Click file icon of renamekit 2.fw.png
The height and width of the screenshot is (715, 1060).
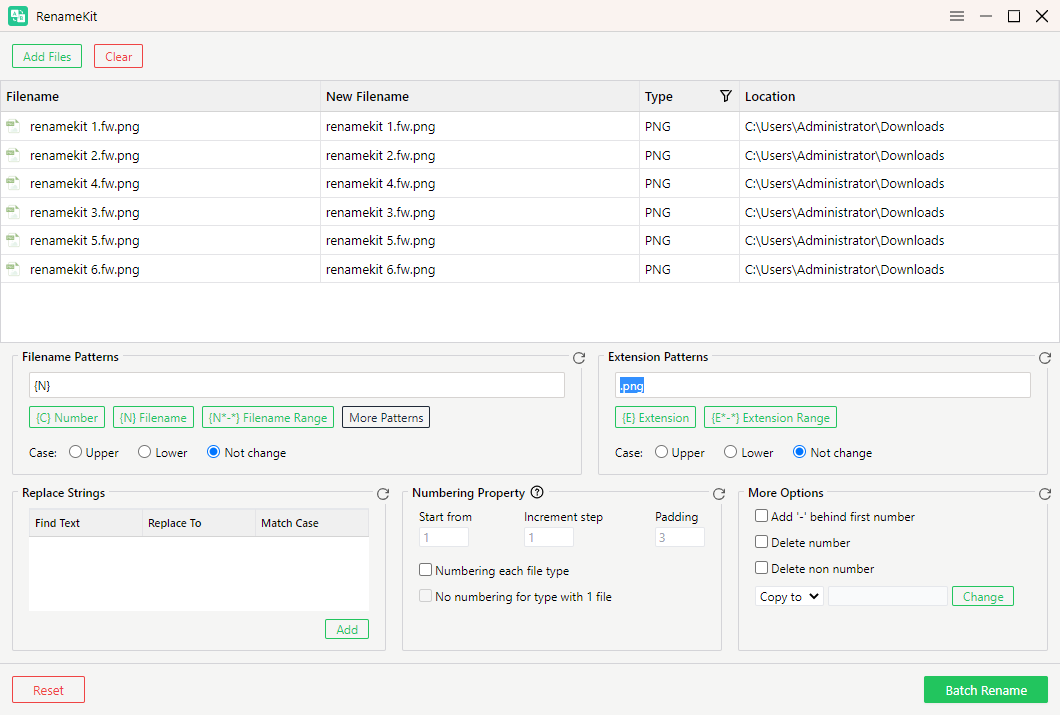tap(13, 155)
